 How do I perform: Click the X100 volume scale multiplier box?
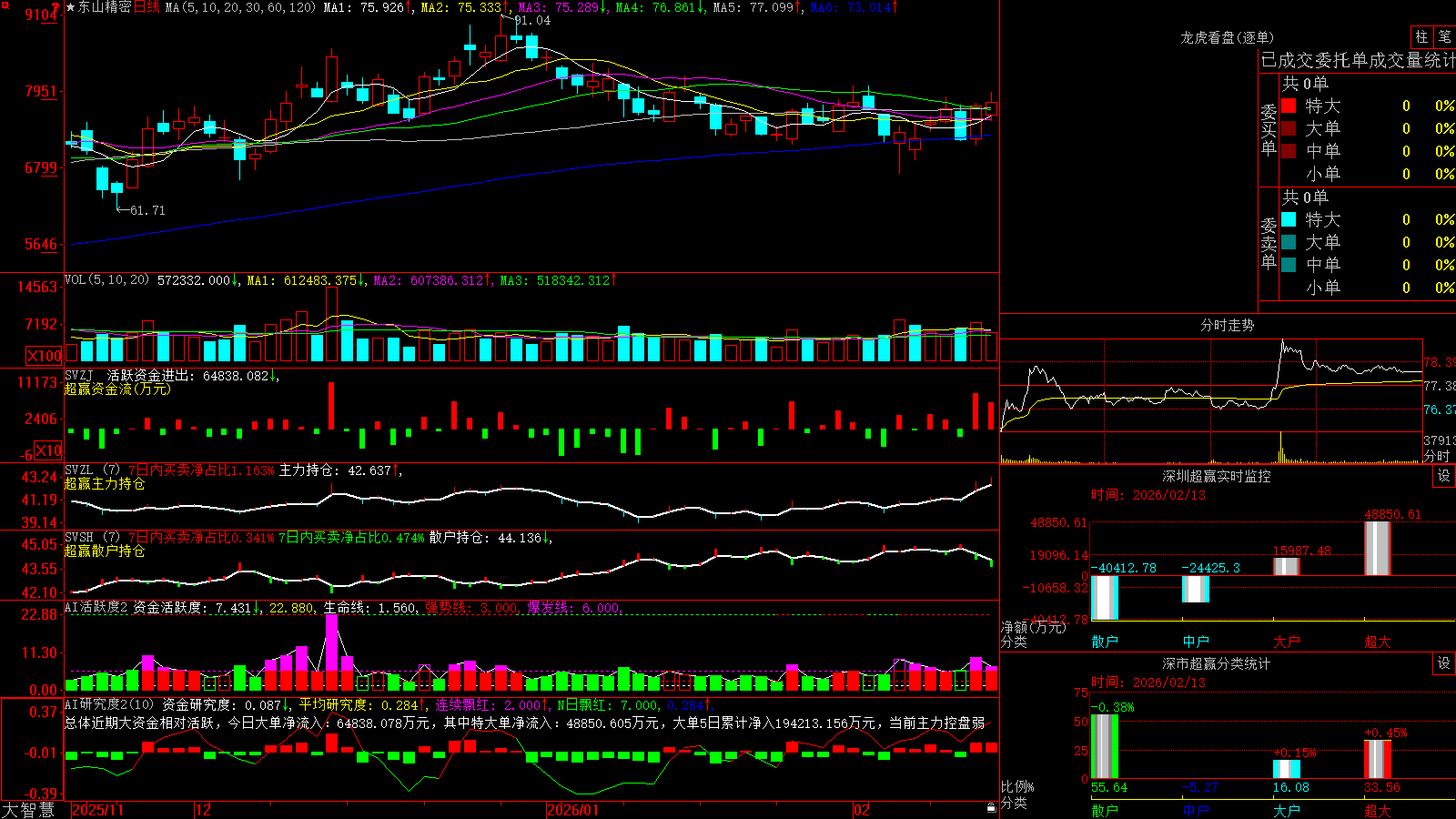pos(44,356)
